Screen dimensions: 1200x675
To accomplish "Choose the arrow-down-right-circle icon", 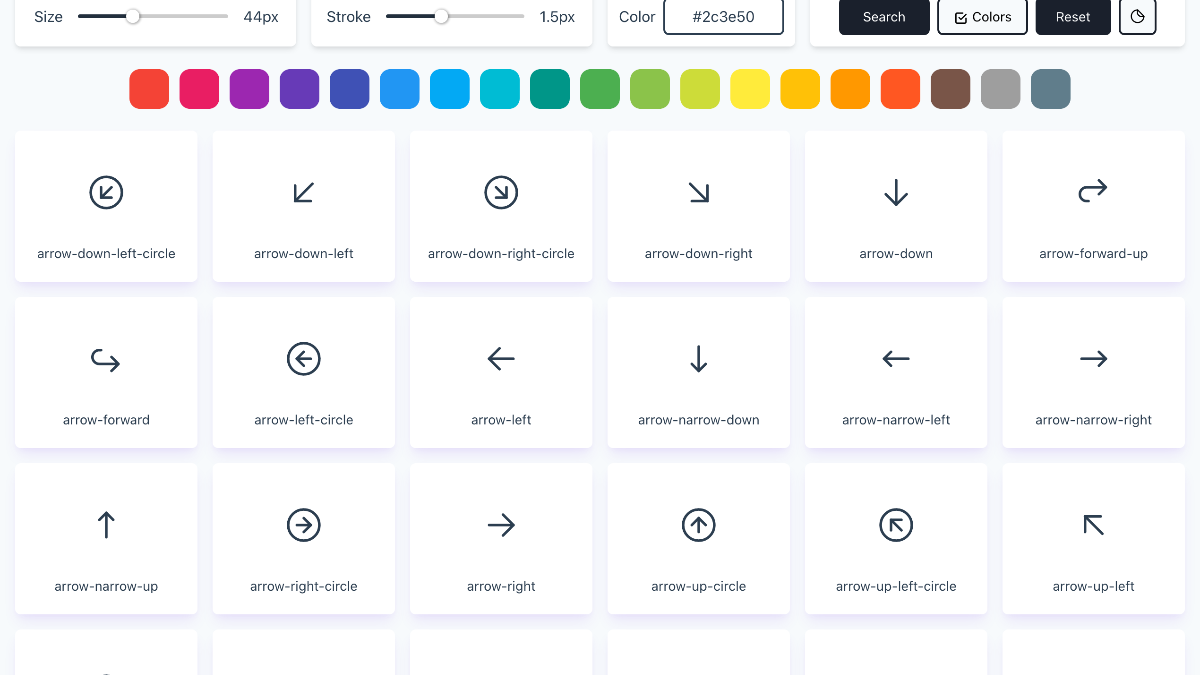I will point(501,192).
